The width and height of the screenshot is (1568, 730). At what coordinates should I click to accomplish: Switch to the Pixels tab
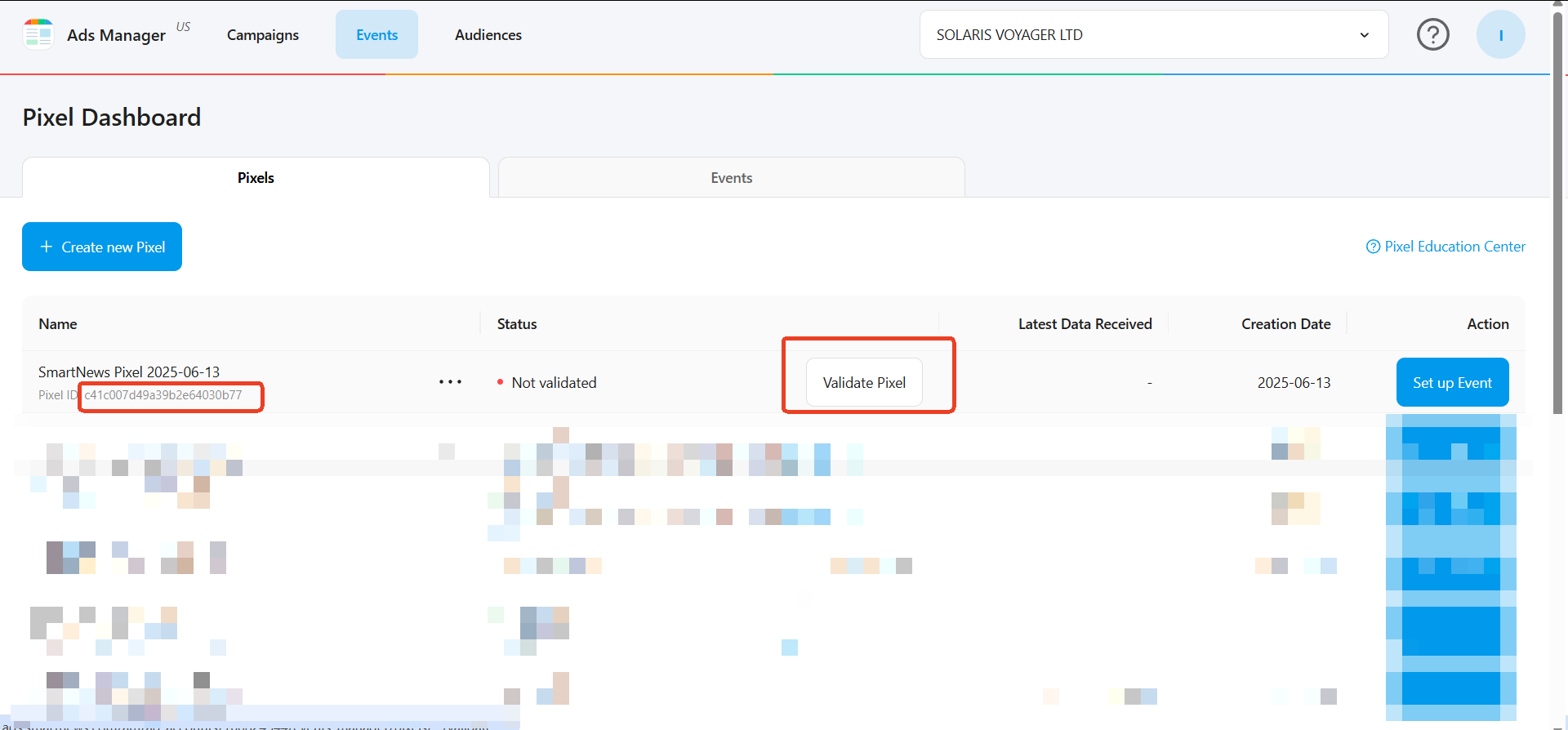(256, 177)
